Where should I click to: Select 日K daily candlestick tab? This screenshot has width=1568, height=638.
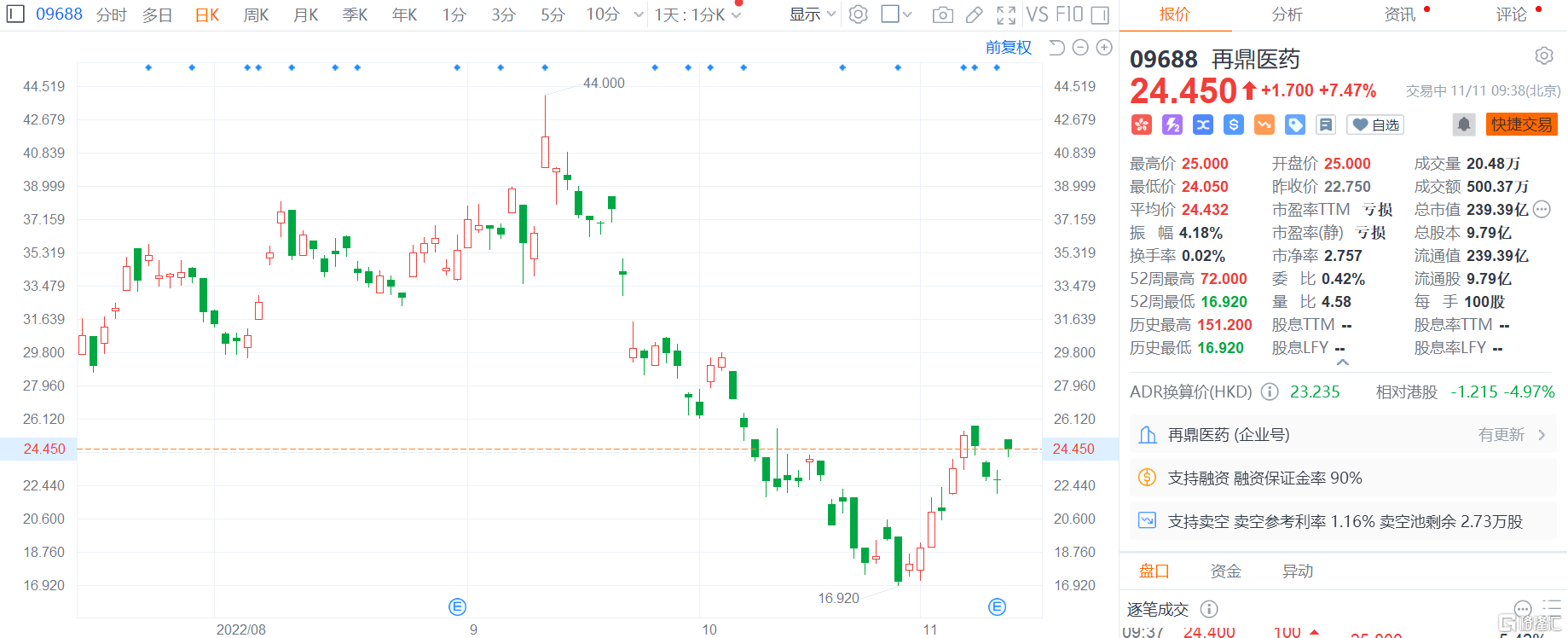point(207,14)
